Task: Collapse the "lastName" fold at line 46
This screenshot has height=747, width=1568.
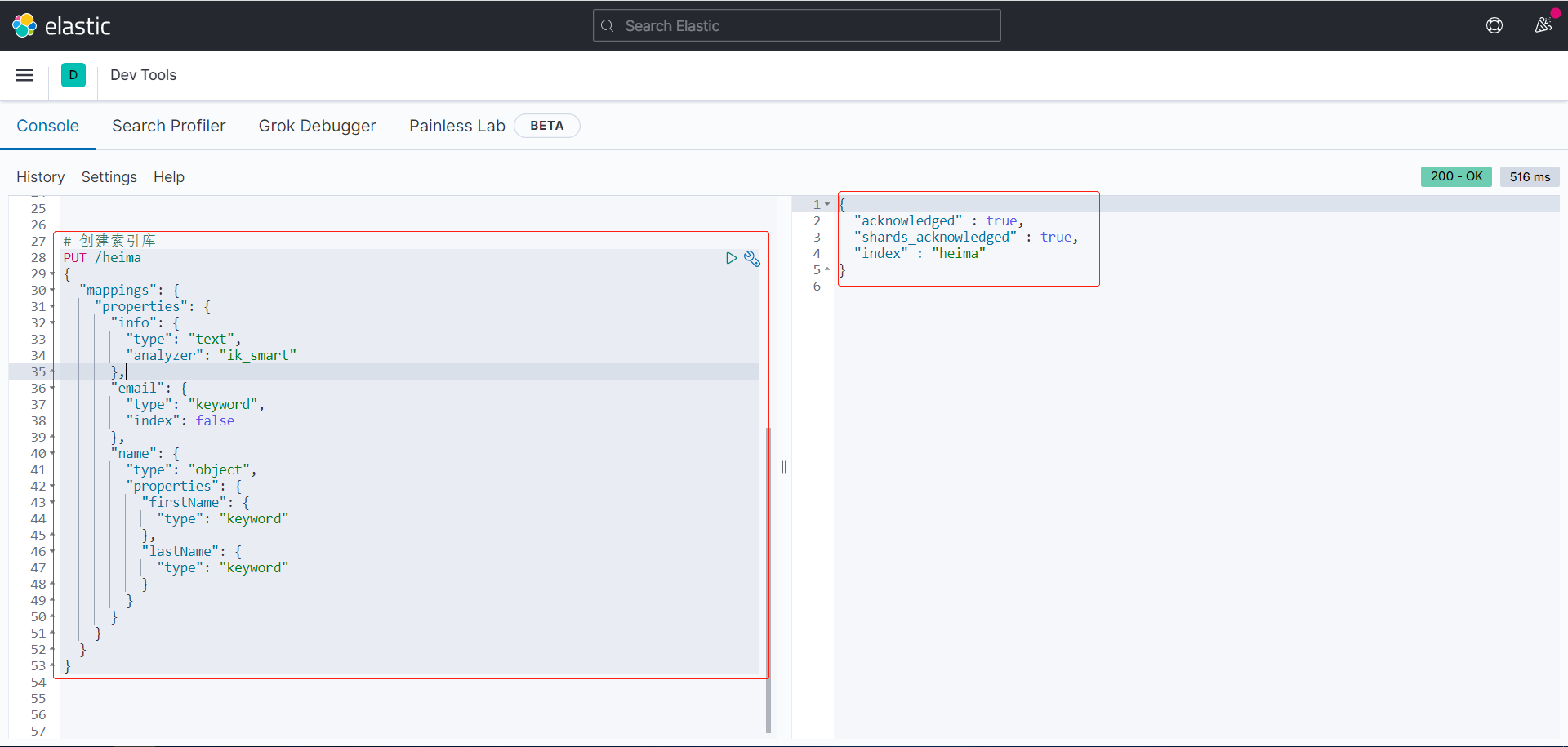Action: tap(52, 552)
